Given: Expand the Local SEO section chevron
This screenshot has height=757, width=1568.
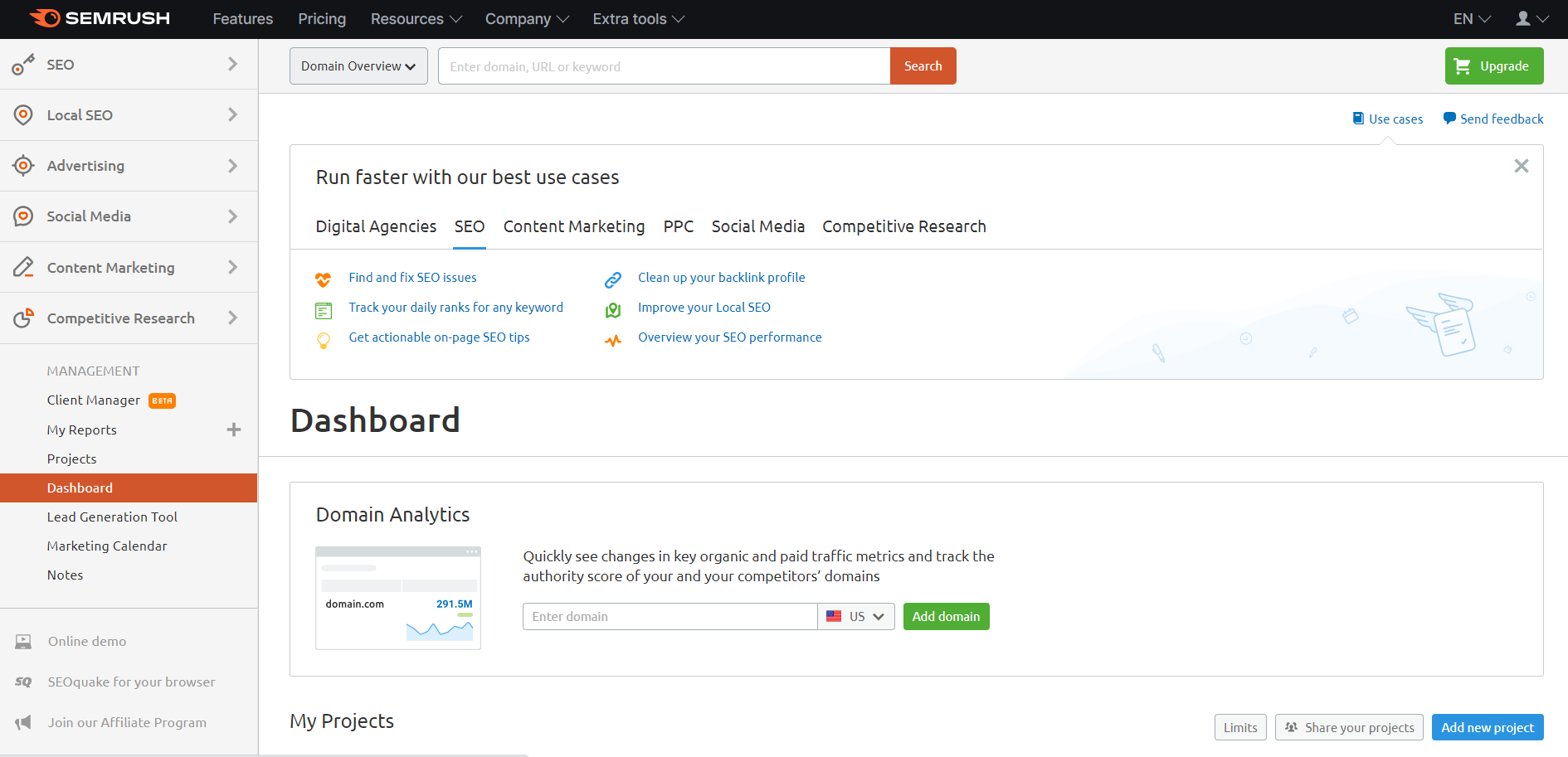Looking at the screenshot, I should (x=232, y=114).
